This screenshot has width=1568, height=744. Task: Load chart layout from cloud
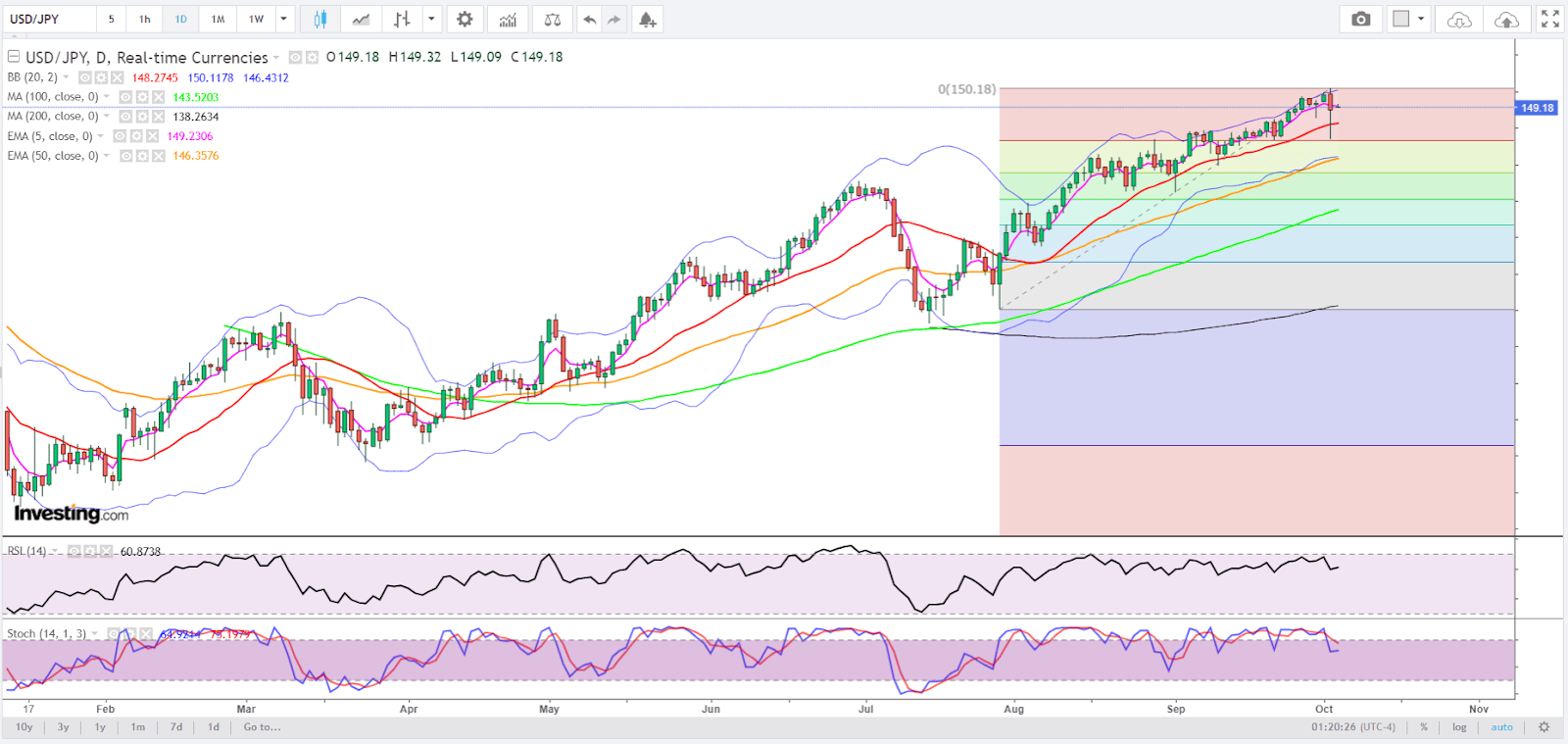coord(1459,19)
